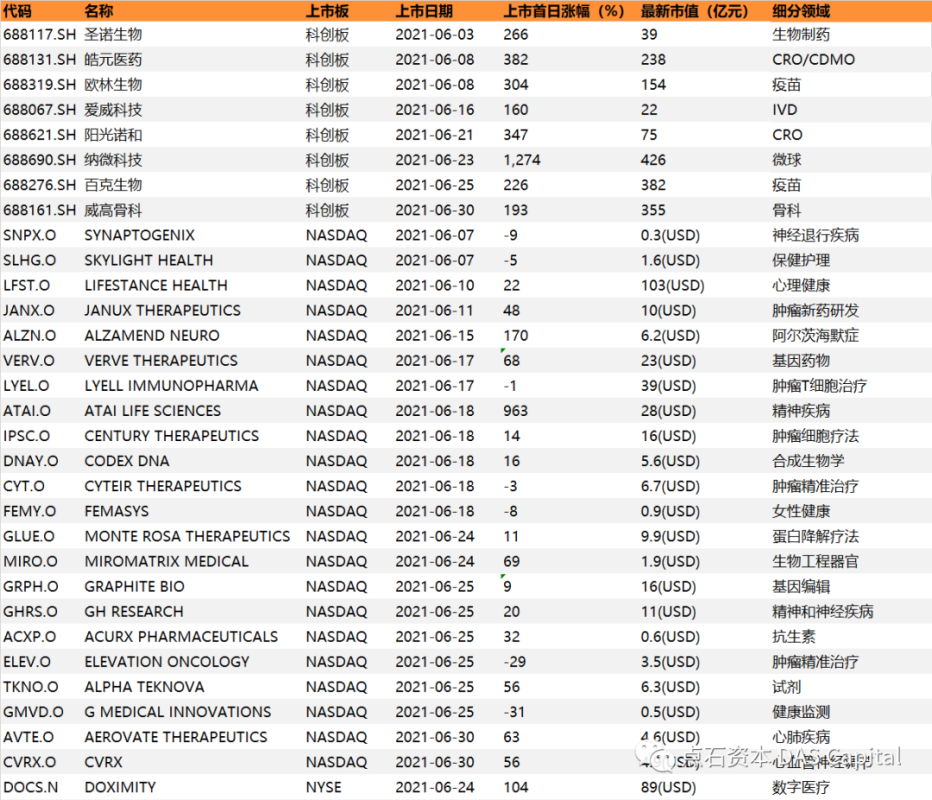Click the 上市日期 column header

[x=424, y=11]
